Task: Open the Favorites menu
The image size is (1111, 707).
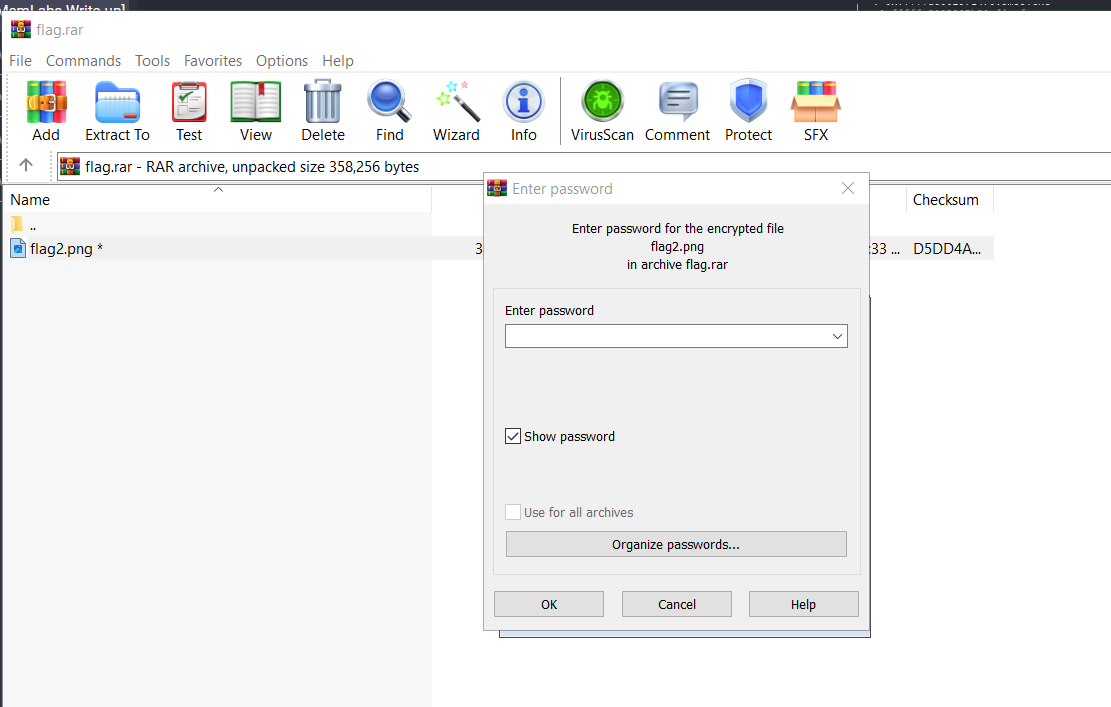Action: click(213, 61)
